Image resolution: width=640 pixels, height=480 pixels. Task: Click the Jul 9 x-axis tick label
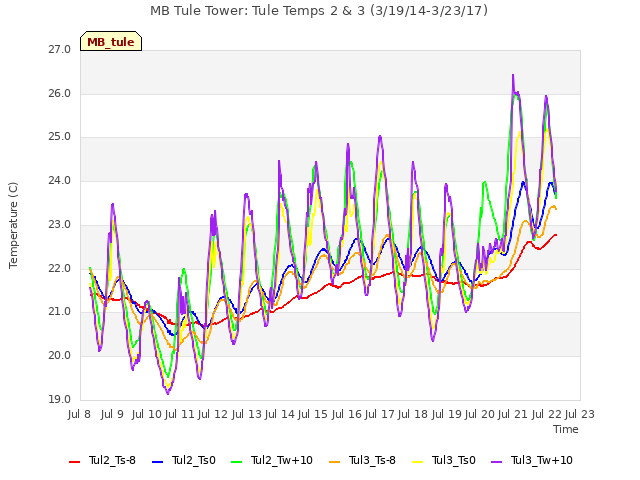tap(112, 415)
